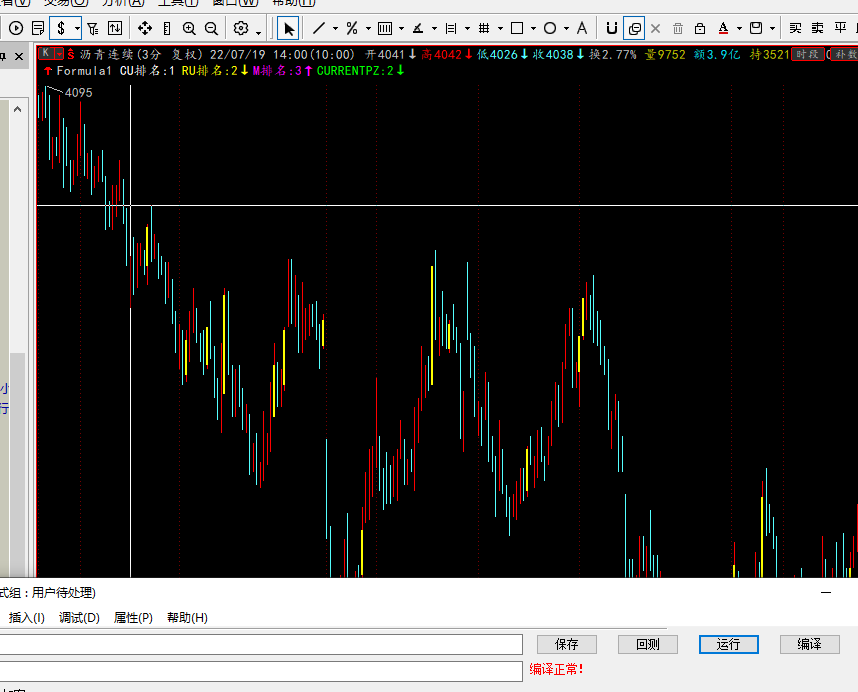Viewport: 858px width, 692px height.
Task: Minimize the formula editor panel
Action: click(x=826, y=592)
